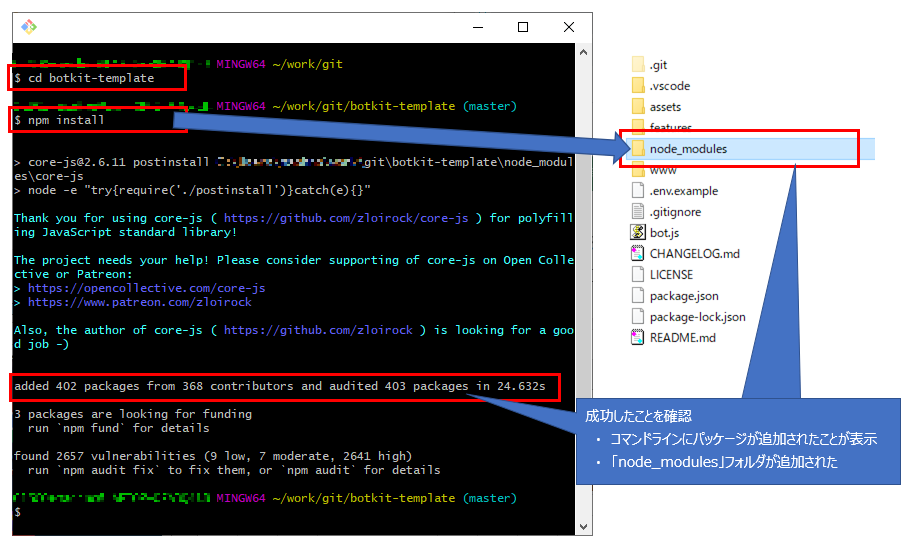Open the github.com/zloirock author link
The image size is (908, 548).
(x=318, y=330)
